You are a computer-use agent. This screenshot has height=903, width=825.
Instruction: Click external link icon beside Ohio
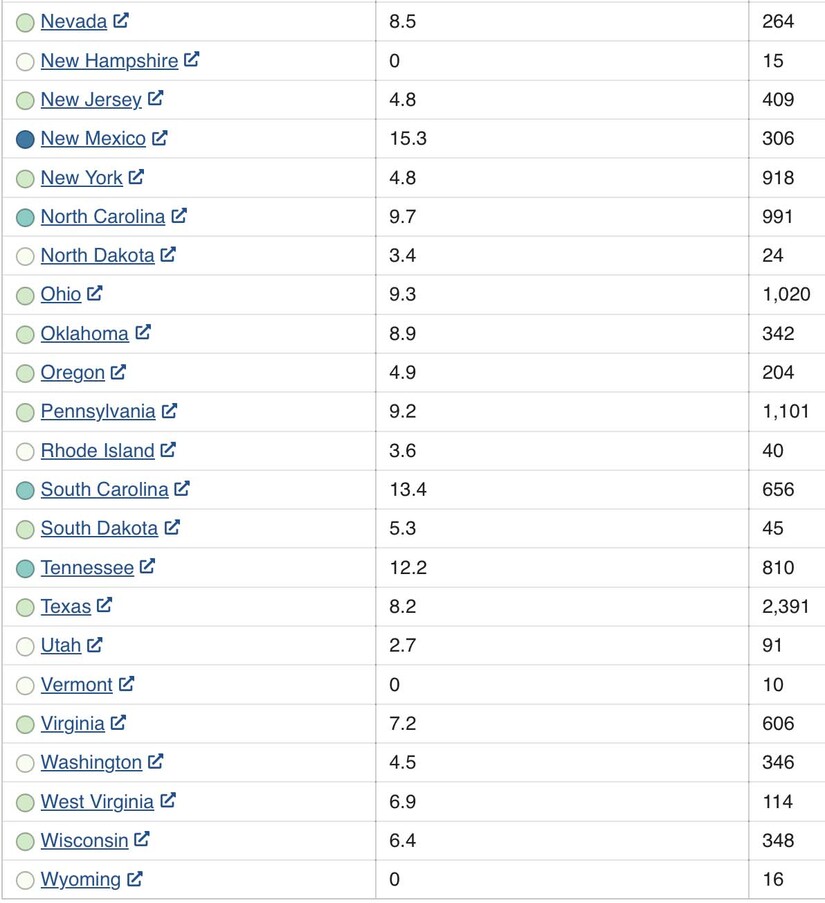95,293
